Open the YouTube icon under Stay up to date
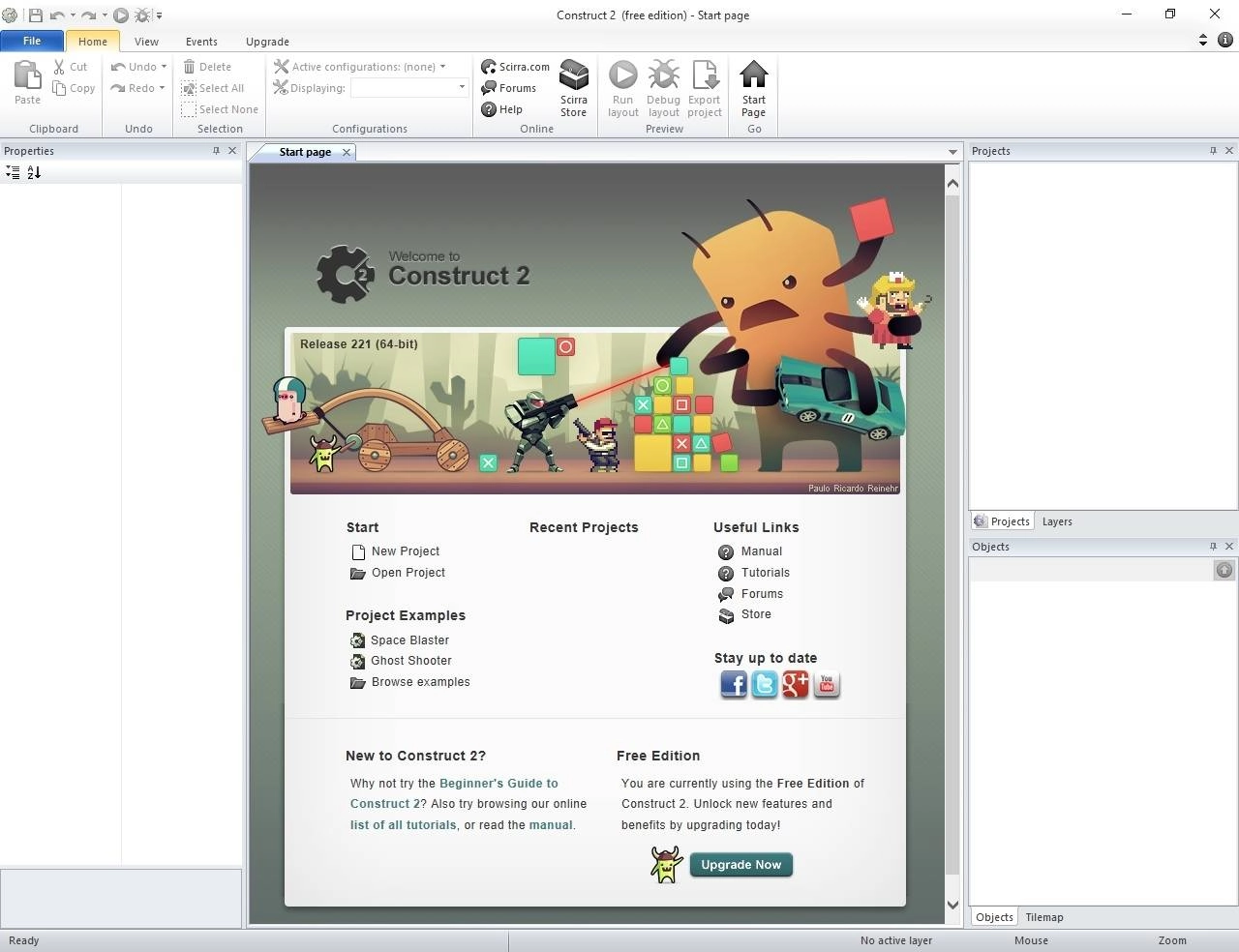Image resolution: width=1239 pixels, height=952 pixels. coord(827,685)
